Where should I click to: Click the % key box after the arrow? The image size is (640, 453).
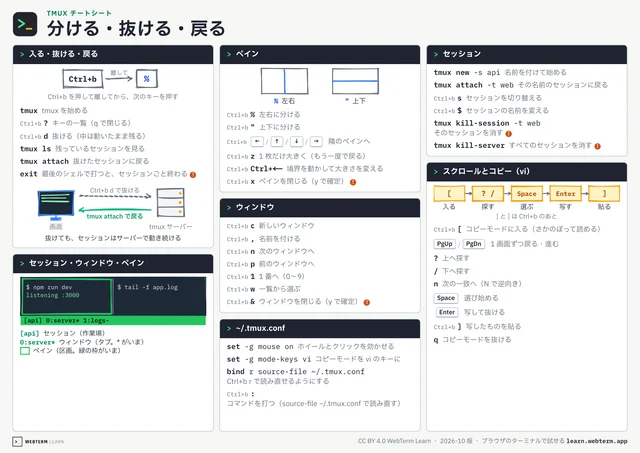147,79
